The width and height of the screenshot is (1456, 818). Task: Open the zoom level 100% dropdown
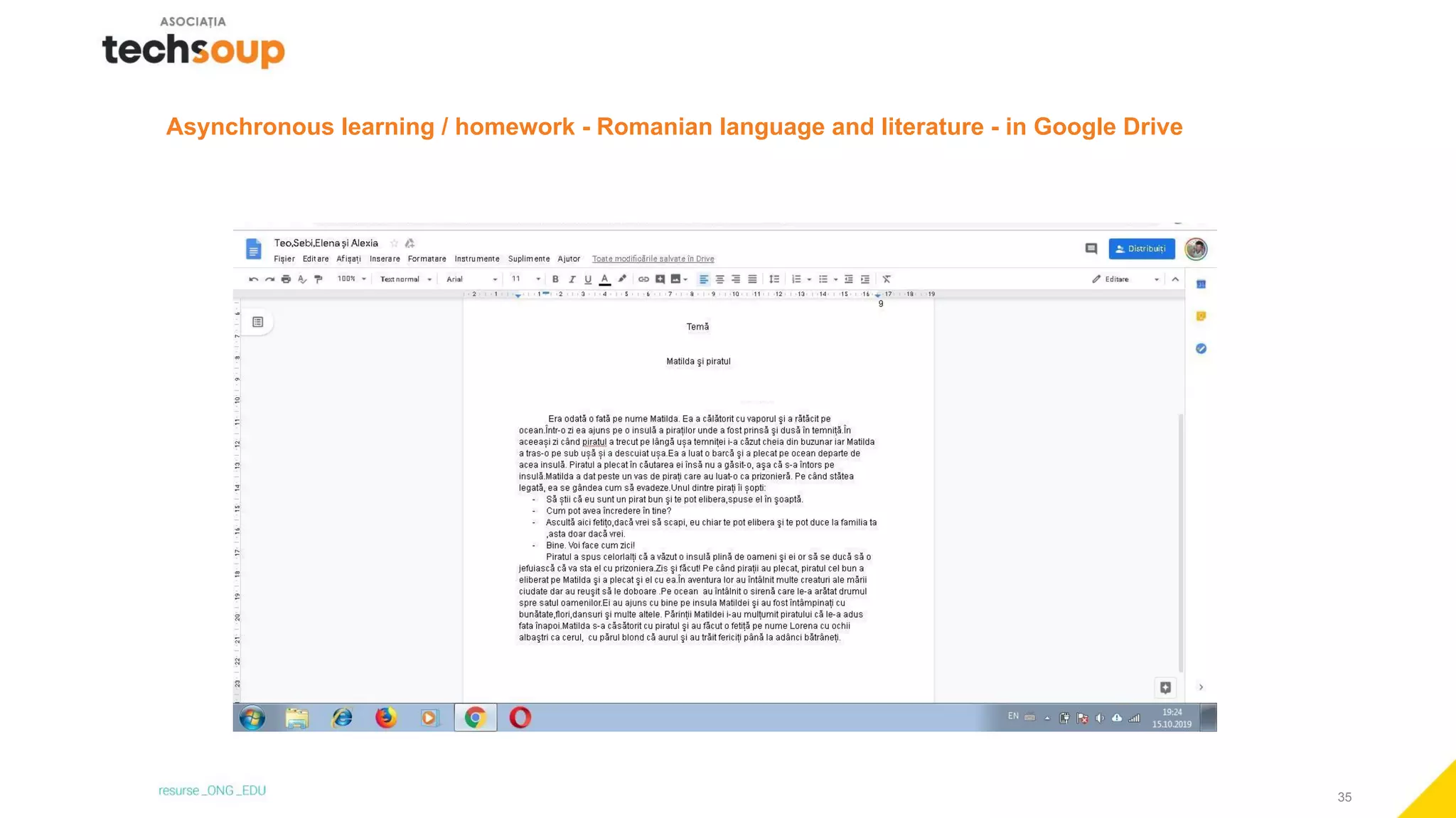tap(352, 279)
